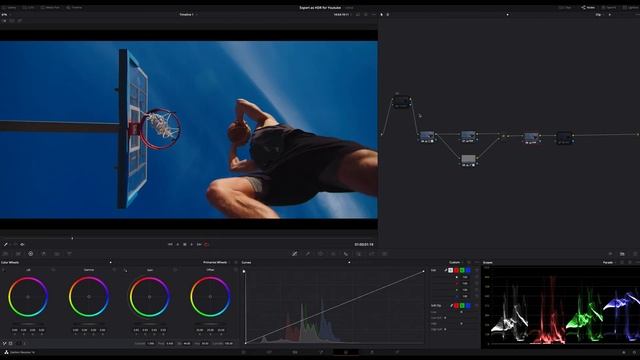The image size is (640, 360).
Task: Open the Color Match palette
Action: [x=18, y=254]
